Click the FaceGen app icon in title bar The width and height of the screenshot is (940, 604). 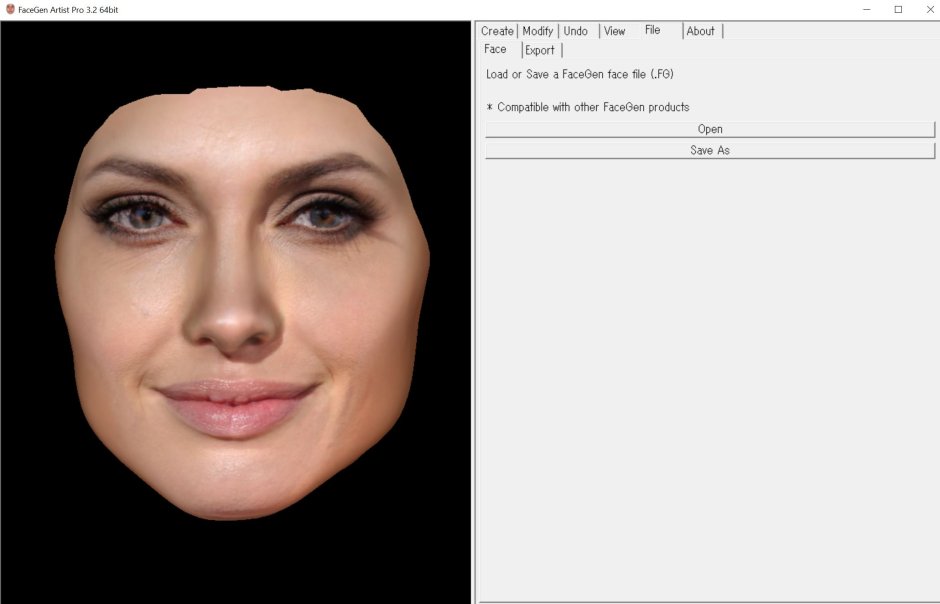(10, 9)
